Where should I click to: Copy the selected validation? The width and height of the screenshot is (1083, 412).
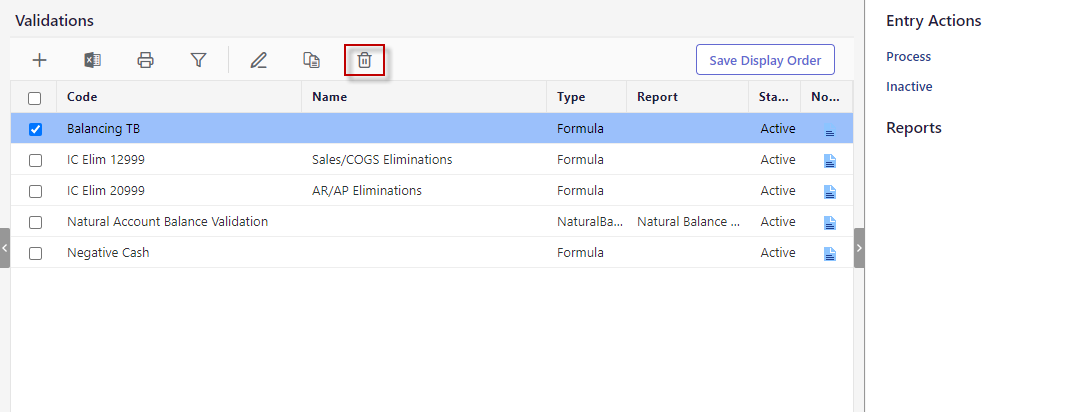pyautogui.click(x=312, y=60)
